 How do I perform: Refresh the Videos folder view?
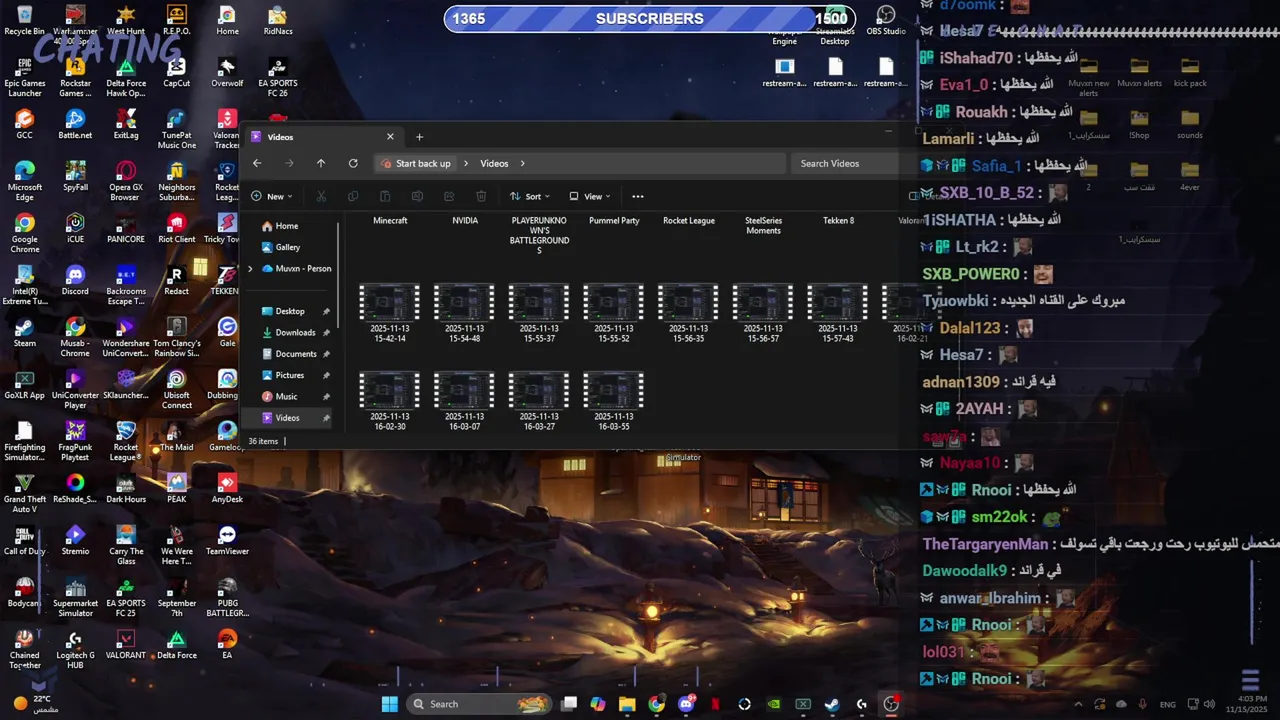pos(353,163)
